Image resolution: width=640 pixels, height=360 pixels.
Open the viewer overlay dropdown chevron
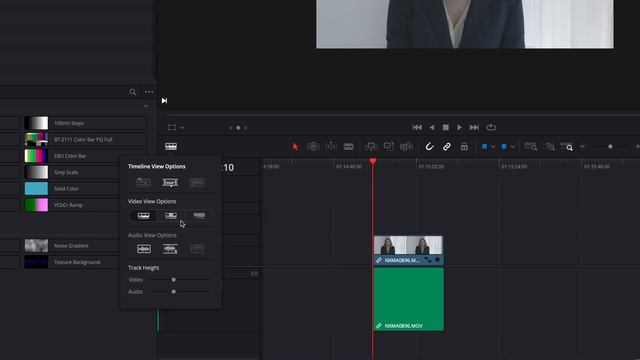(x=182, y=128)
